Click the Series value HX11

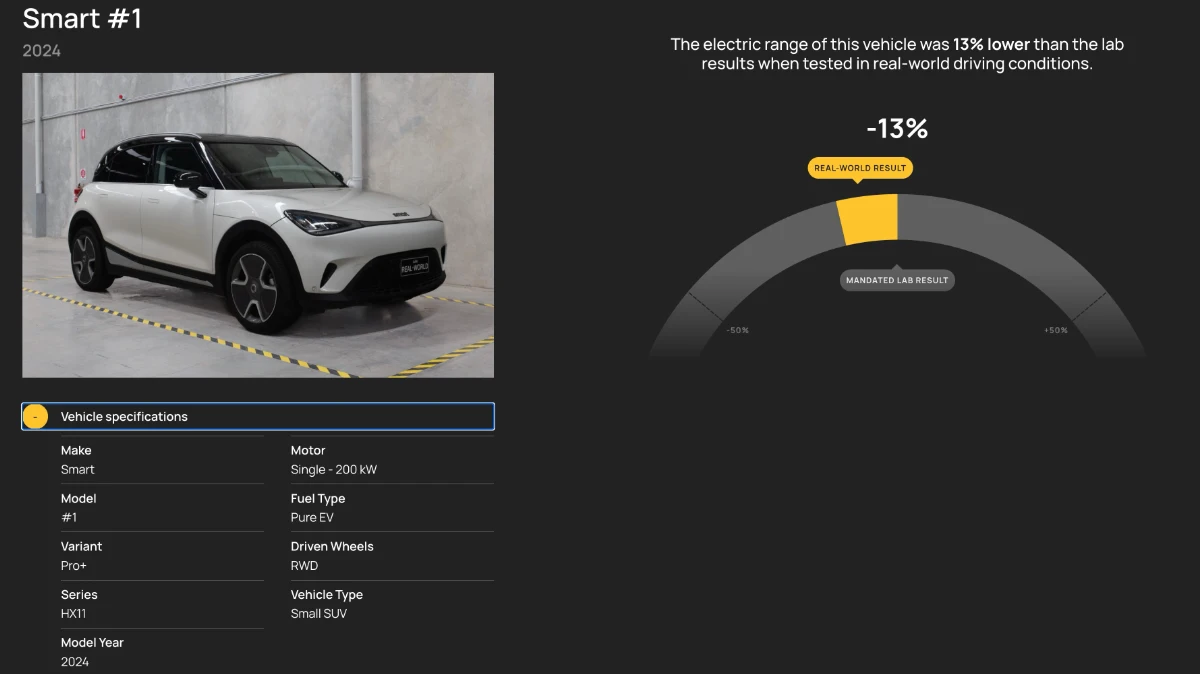coord(73,614)
